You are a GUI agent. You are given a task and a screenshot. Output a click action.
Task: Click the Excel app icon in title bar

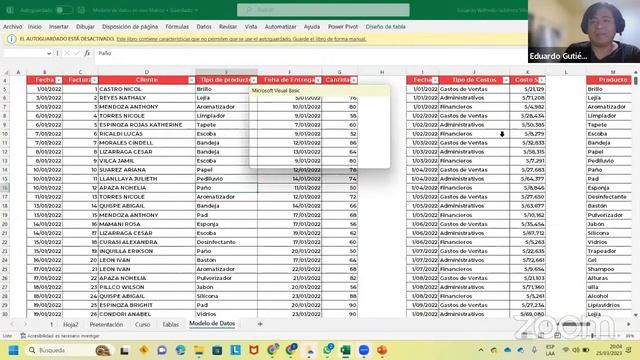pos(10,10)
